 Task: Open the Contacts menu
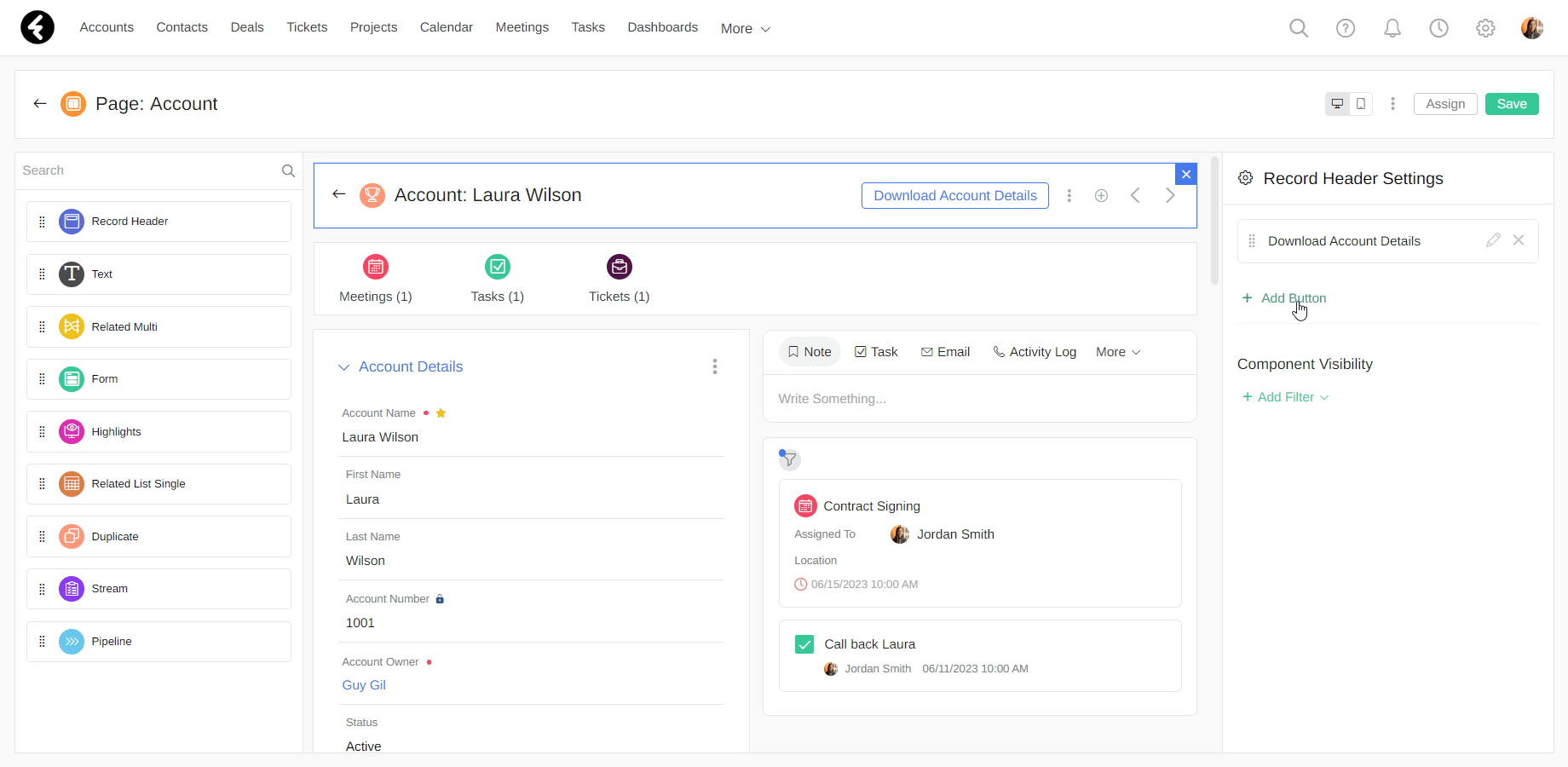click(182, 27)
